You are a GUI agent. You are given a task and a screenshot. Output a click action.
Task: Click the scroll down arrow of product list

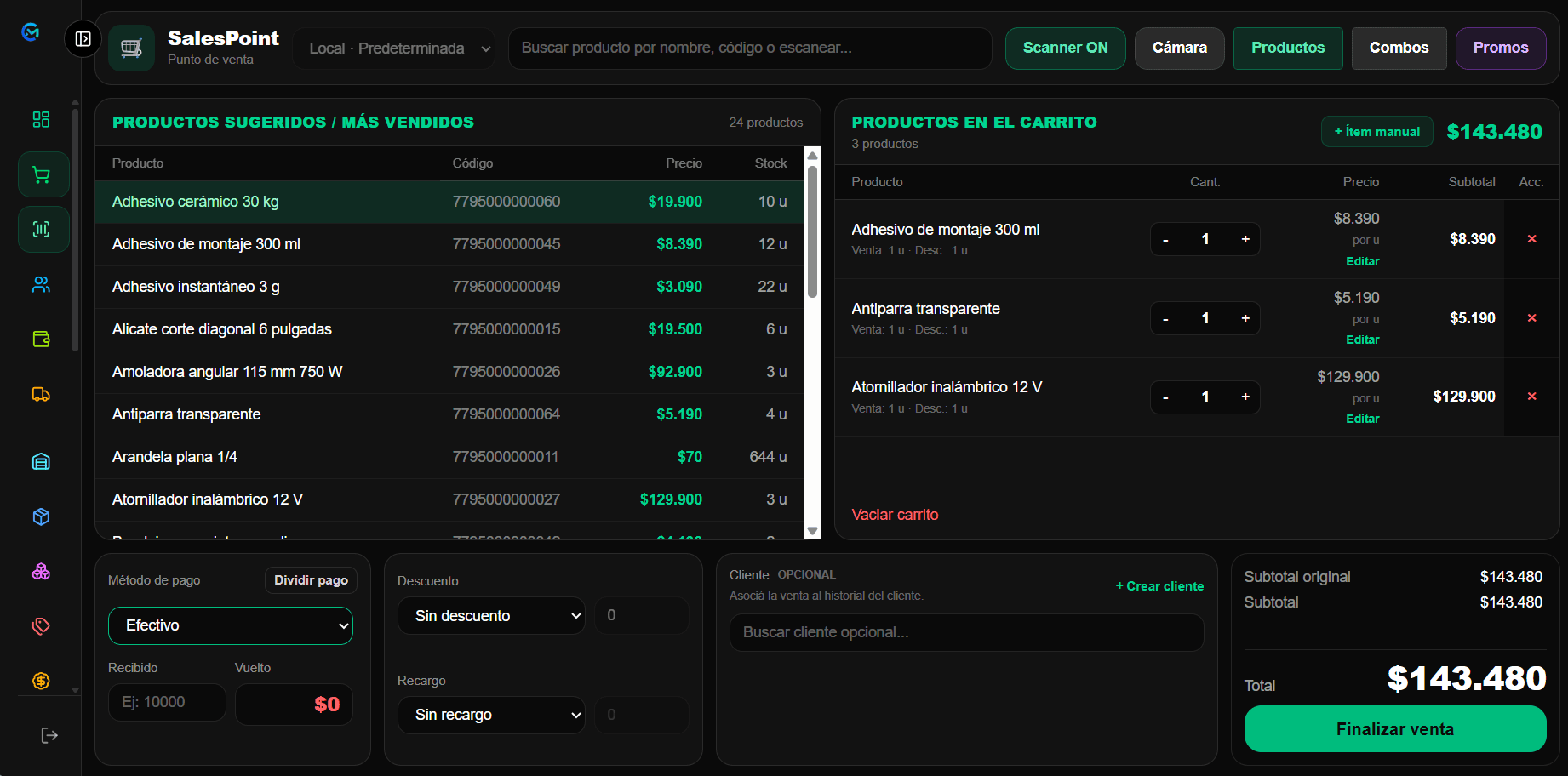click(x=812, y=531)
